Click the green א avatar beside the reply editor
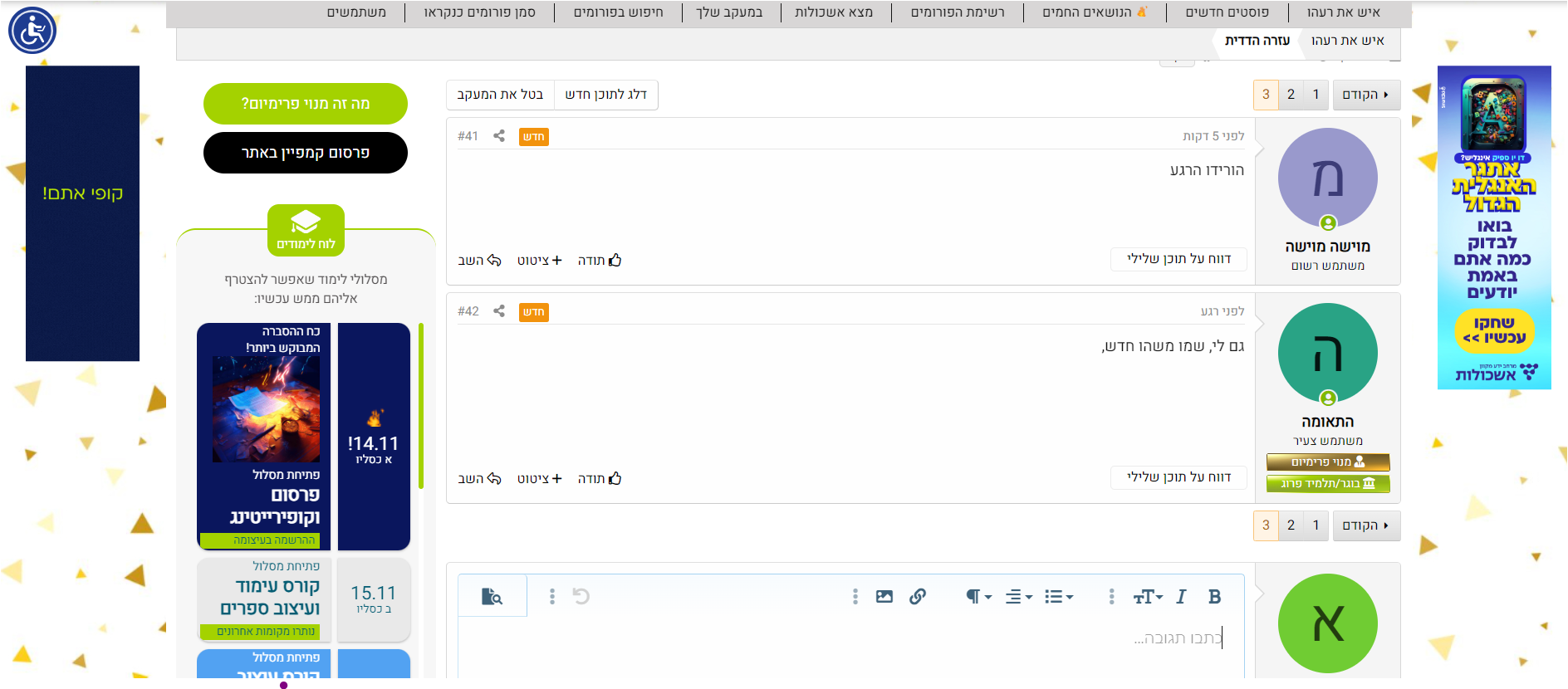1568x689 pixels. 1327,623
